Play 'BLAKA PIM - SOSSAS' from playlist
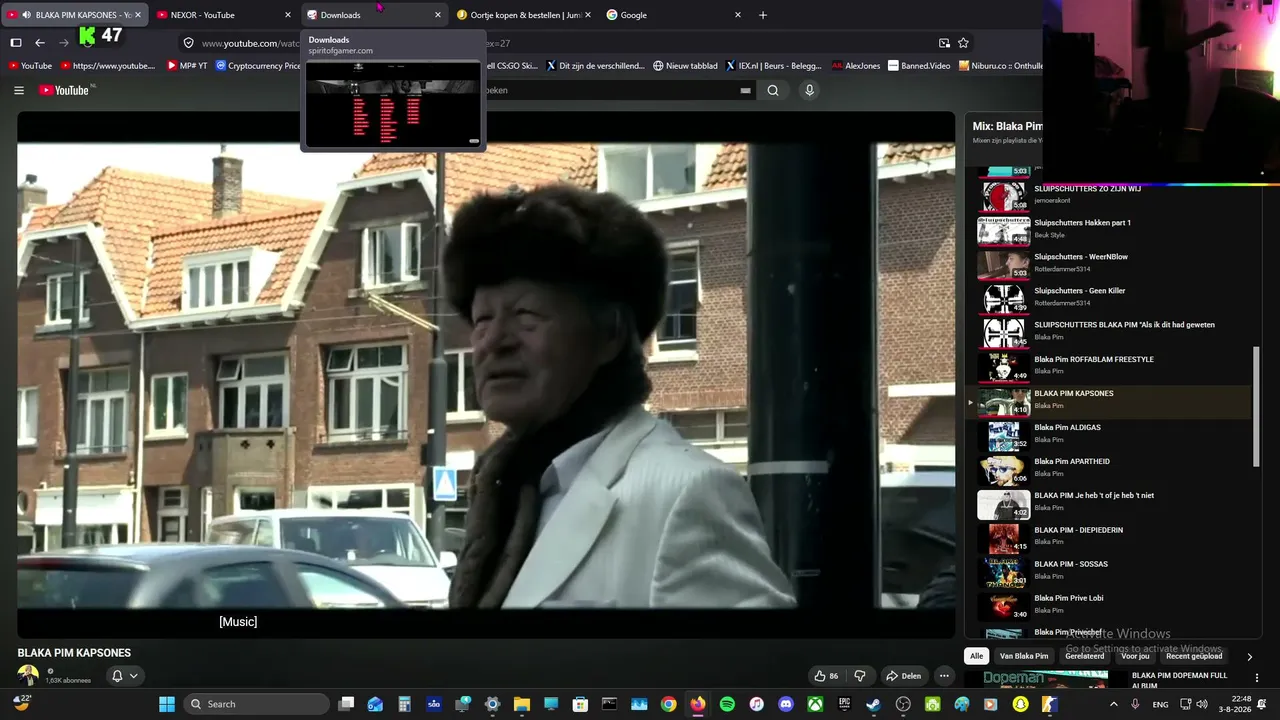 click(x=1110, y=571)
